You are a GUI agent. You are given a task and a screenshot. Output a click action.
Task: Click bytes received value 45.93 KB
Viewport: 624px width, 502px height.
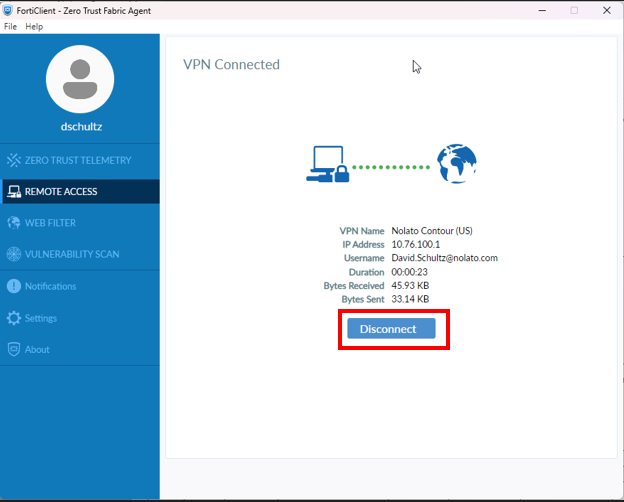pyautogui.click(x=410, y=285)
